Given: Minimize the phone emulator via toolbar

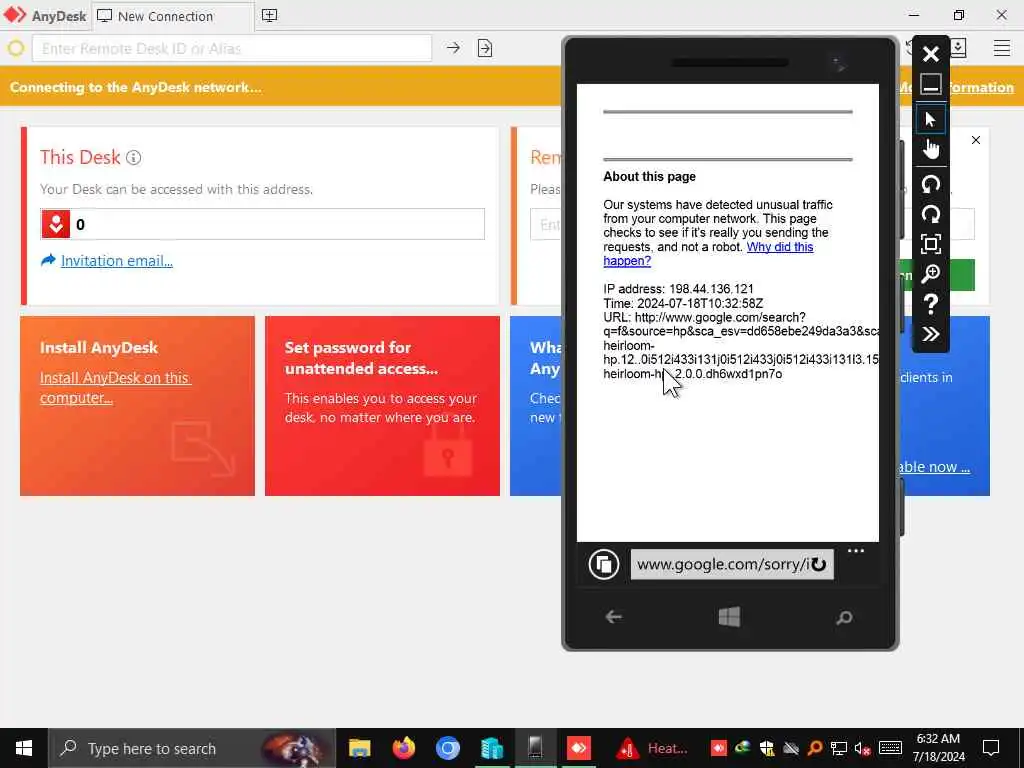Looking at the screenshot, I should point(931,84).
